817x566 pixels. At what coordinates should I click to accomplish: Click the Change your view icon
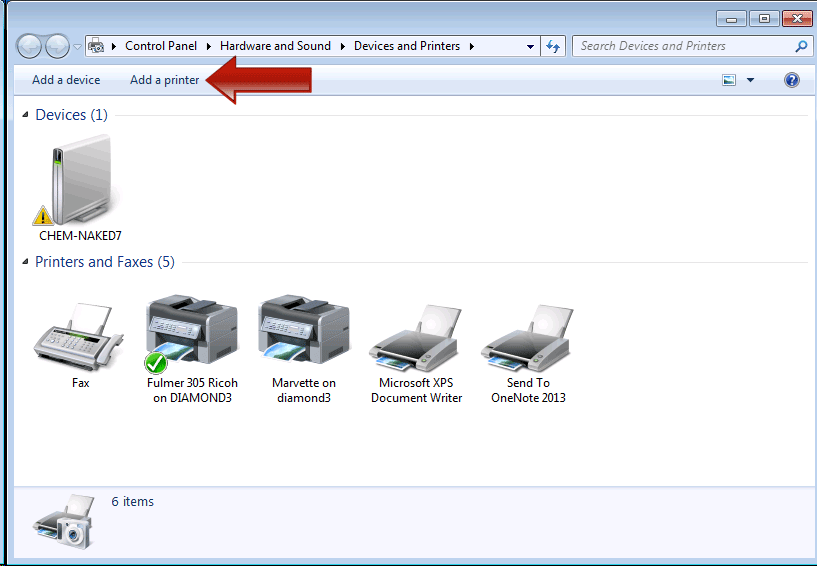pos(729,80)
